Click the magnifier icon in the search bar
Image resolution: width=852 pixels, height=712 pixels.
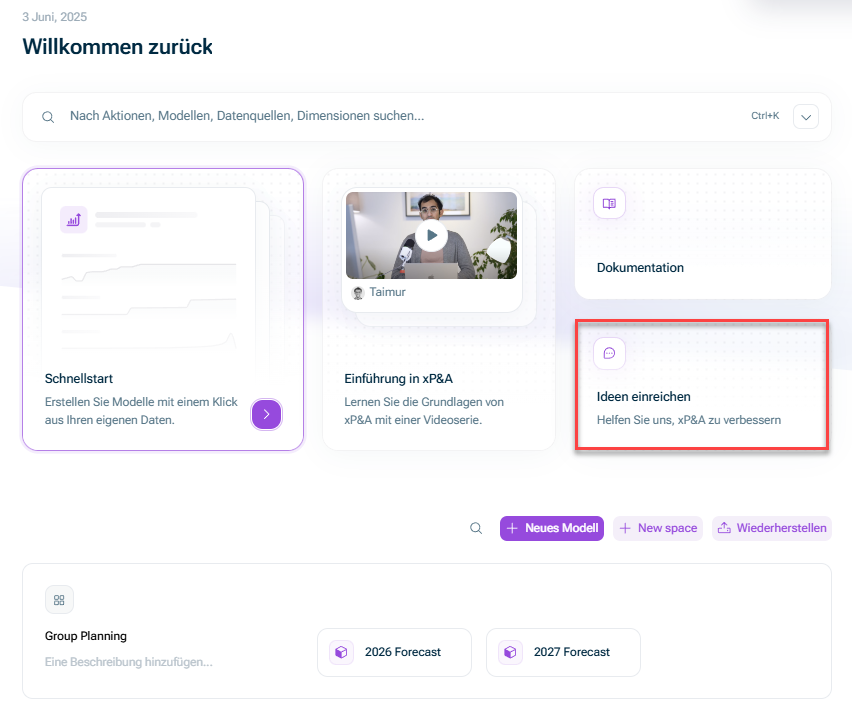point(48,117)
